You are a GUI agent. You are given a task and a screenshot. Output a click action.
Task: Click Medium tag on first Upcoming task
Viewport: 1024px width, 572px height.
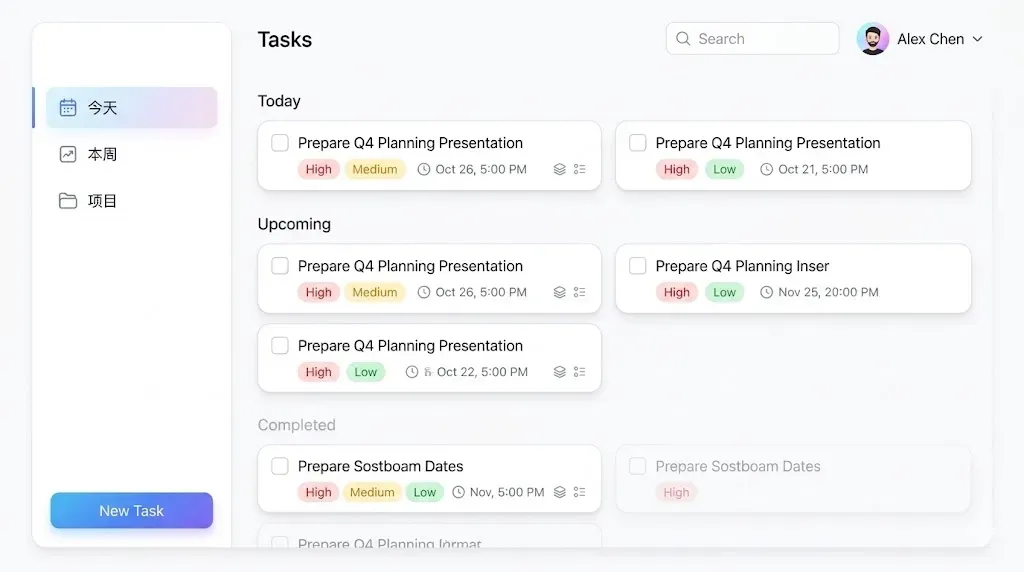point(375,292)
